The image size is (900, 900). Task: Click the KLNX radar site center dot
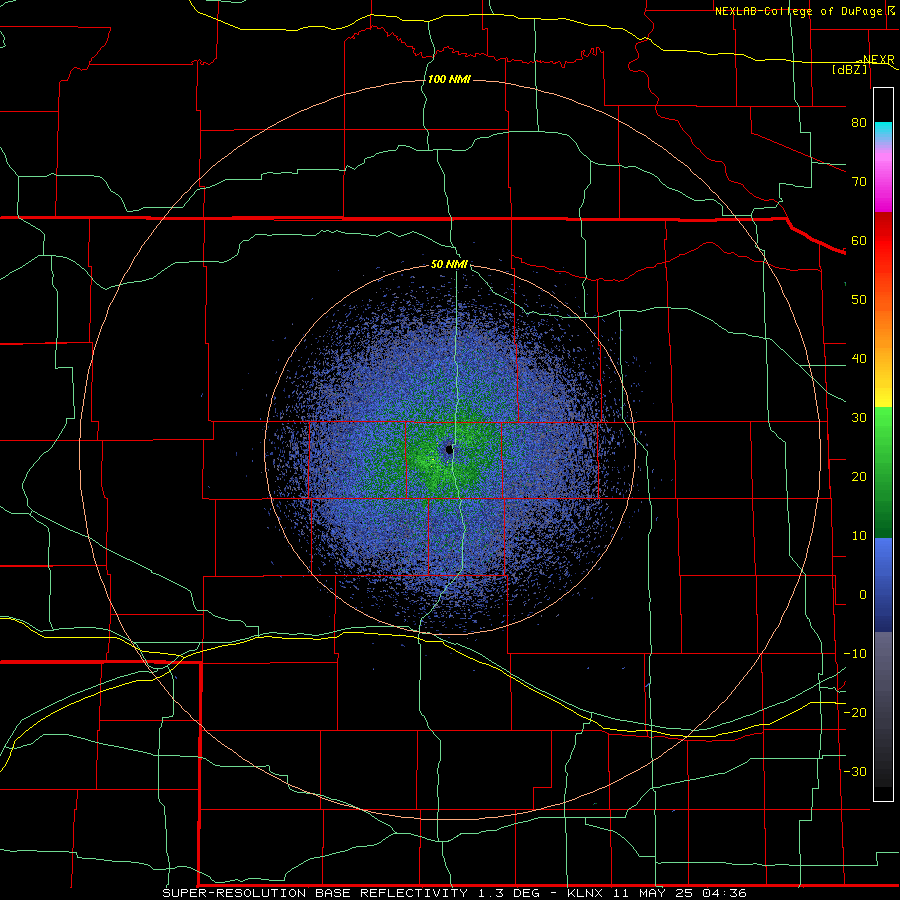click(x=449, y=449)
